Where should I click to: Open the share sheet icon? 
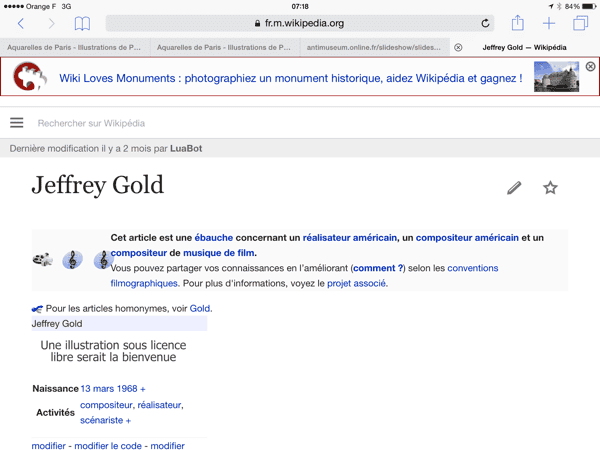point(518,23)
